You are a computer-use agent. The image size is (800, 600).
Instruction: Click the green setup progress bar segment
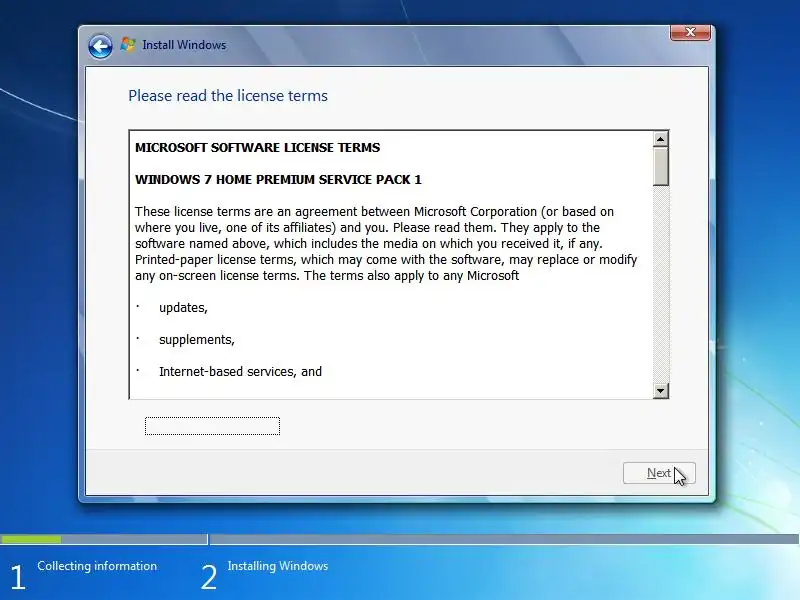(31, 539)
